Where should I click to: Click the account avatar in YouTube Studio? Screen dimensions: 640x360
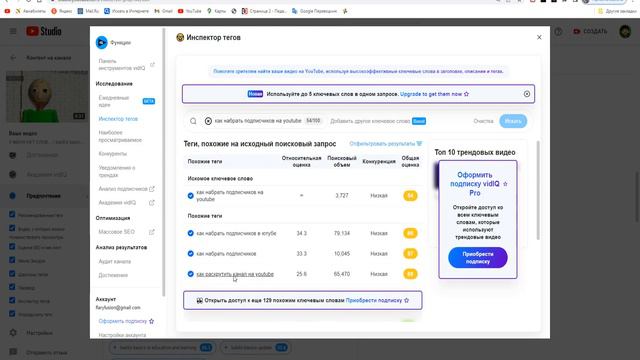[x=625, y=31]
